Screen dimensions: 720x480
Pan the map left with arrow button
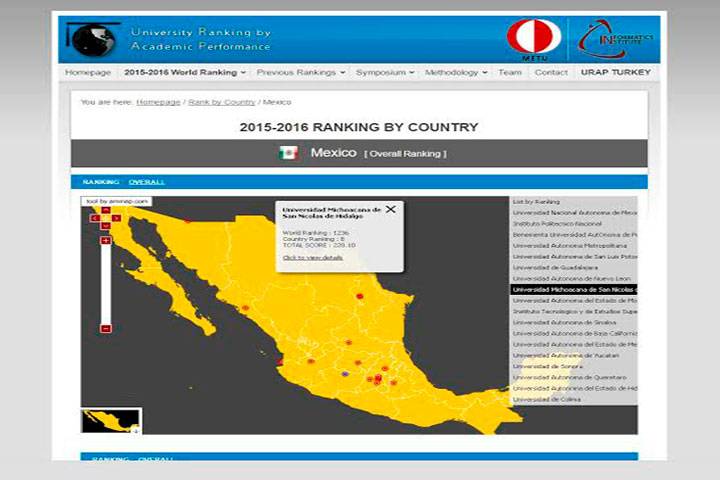(95, 217)
